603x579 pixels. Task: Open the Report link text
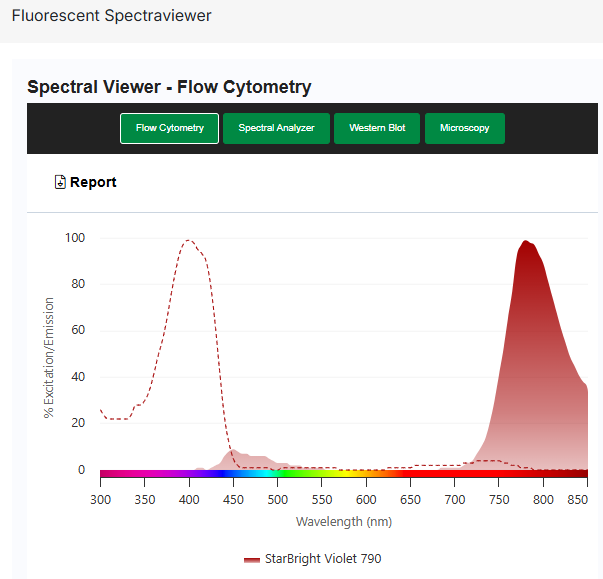point(93,182)
